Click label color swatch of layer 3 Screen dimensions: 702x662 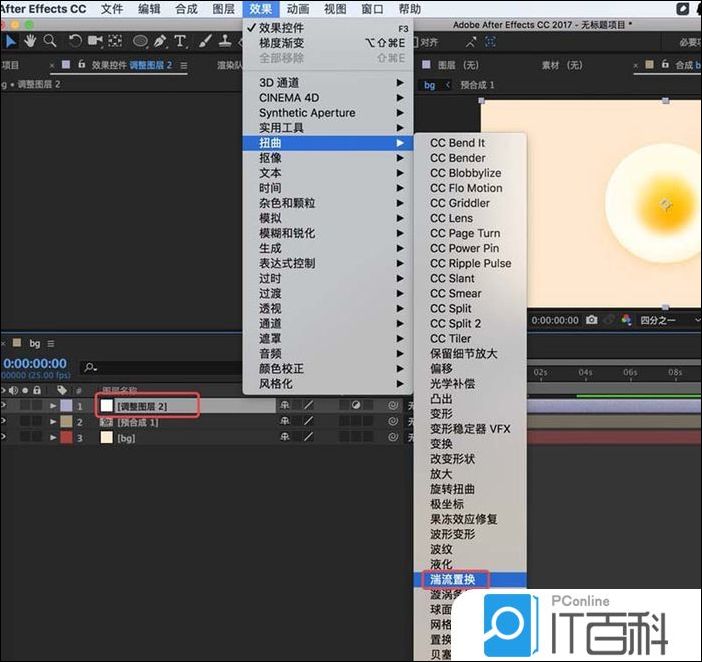coord(66,438)
